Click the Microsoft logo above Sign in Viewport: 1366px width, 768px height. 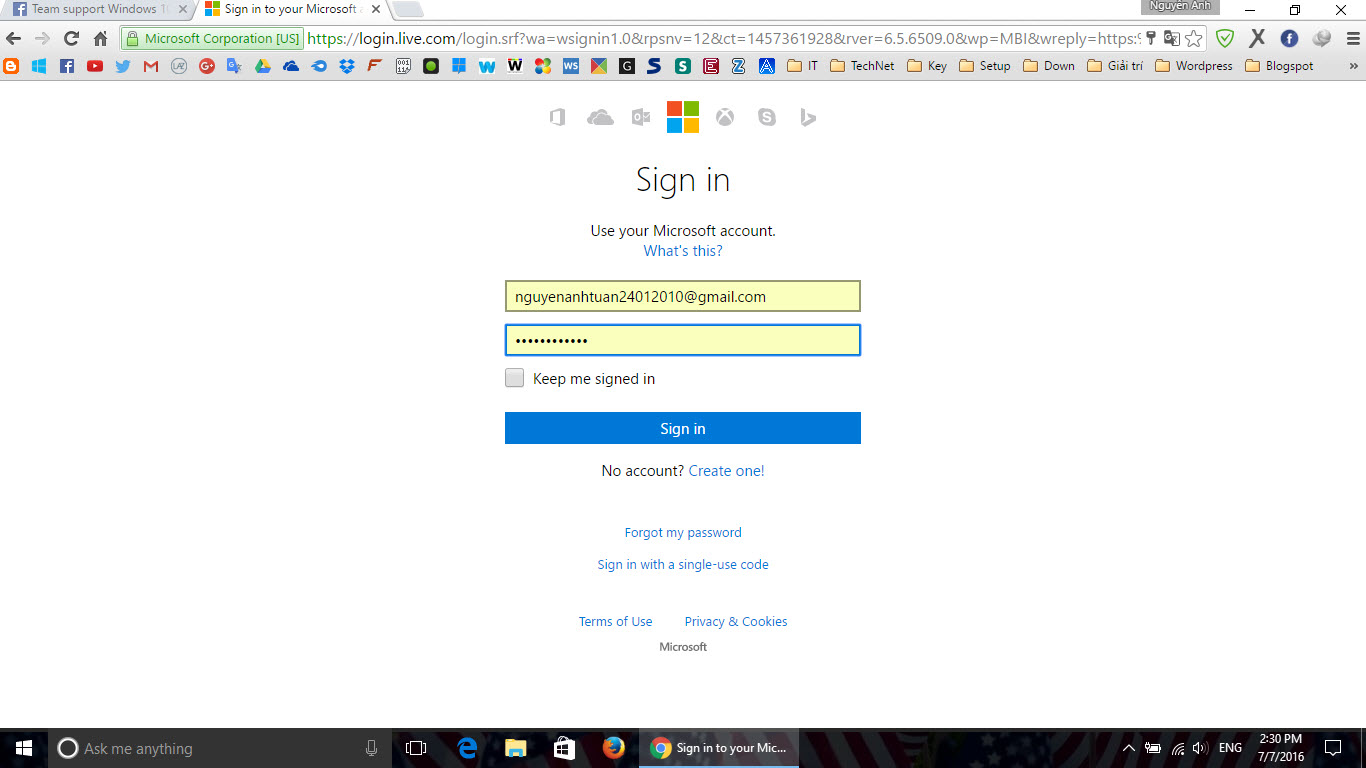[x=683, y=117]
